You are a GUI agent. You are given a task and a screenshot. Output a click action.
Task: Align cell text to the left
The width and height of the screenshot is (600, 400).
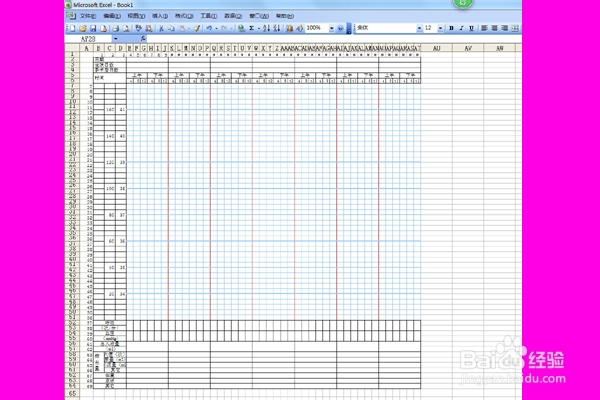[484, 28]
